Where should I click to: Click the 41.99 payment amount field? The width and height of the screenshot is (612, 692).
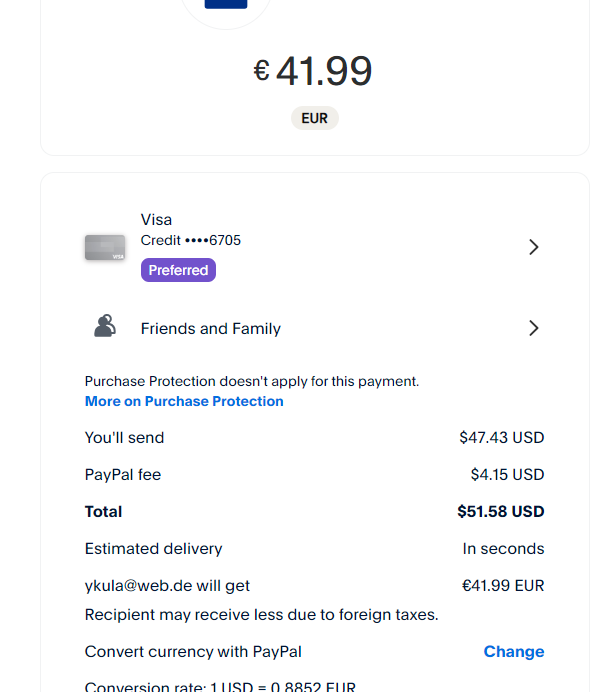click(x=323, y=71)
